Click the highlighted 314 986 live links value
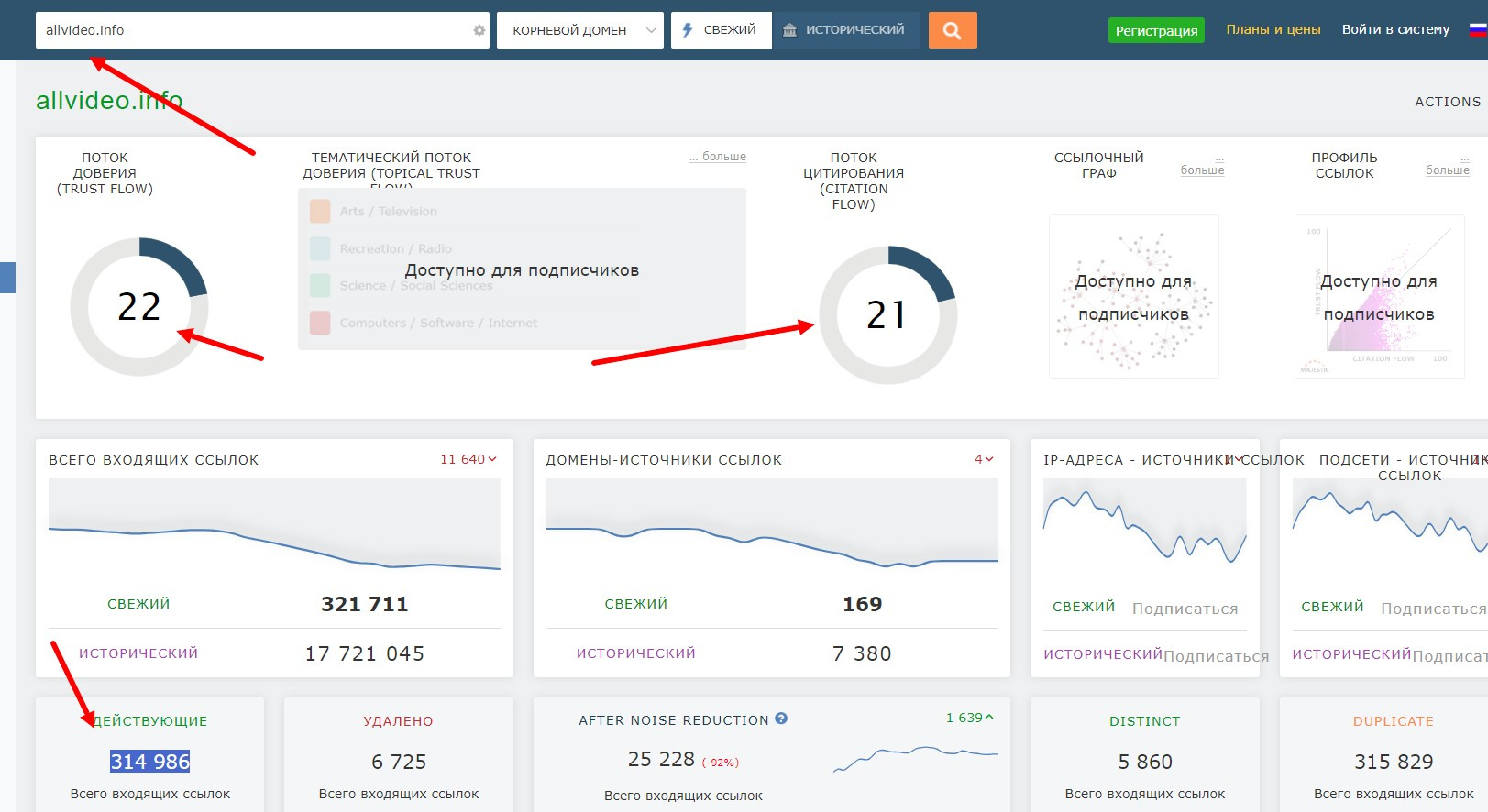The width and height of the screenshot is (1488, 812). tap(150, 762)
